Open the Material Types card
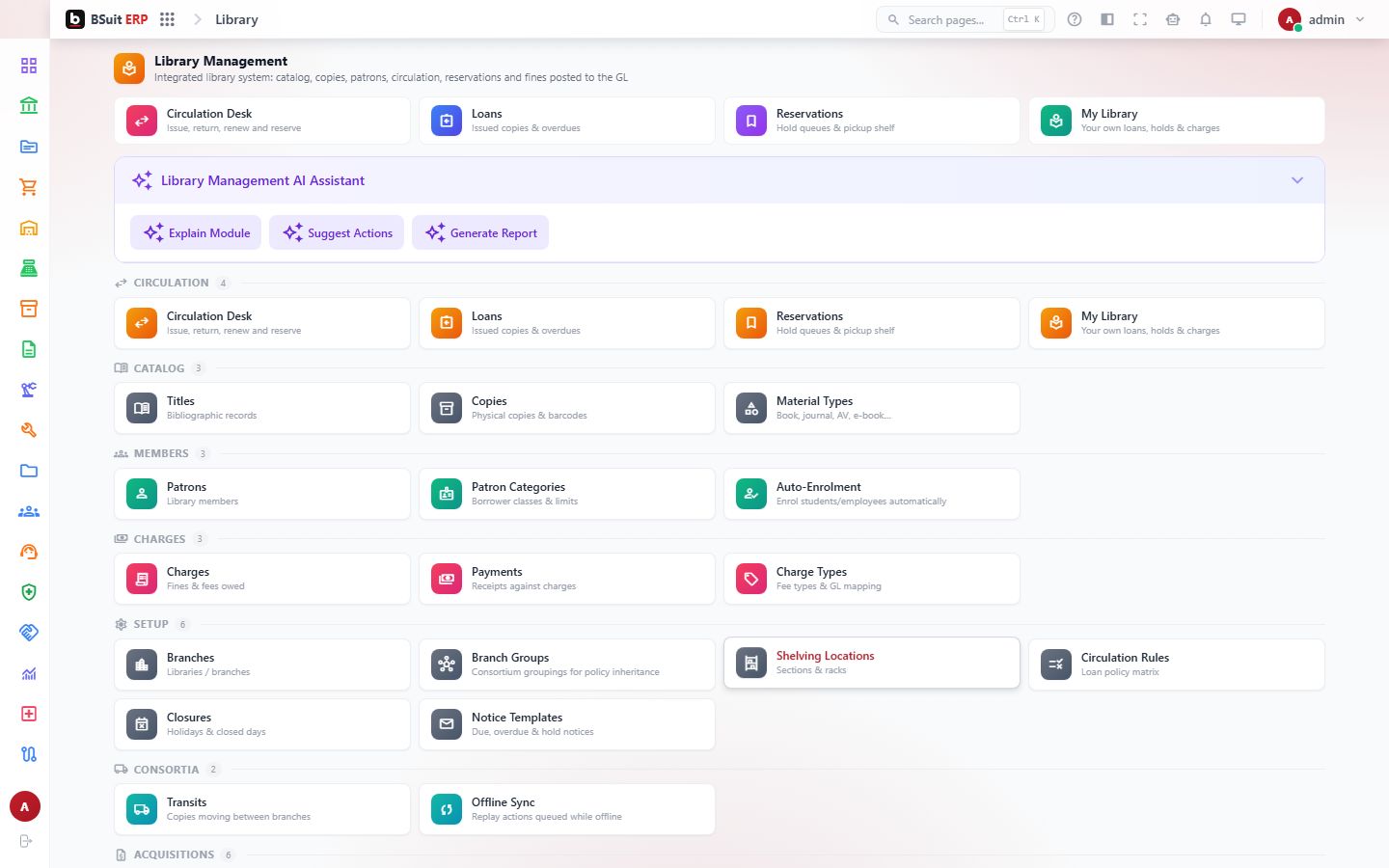 (x=872, y=408)
